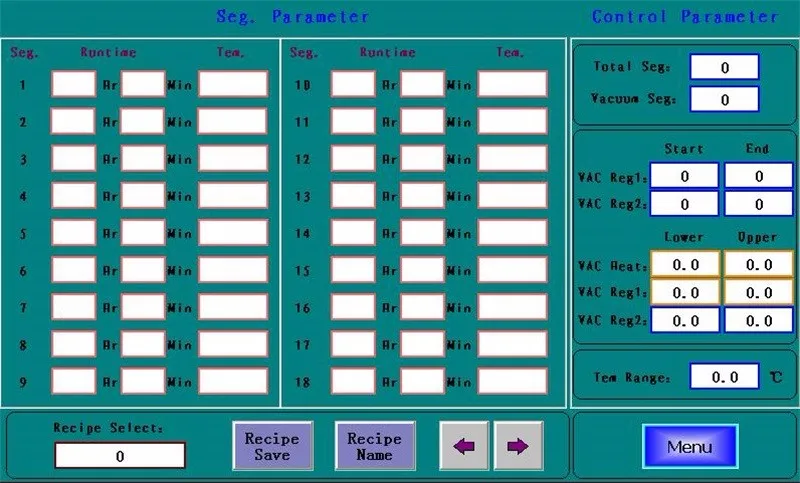Edit the VAC Heat Lower limit field

click(x=684, y=264)
